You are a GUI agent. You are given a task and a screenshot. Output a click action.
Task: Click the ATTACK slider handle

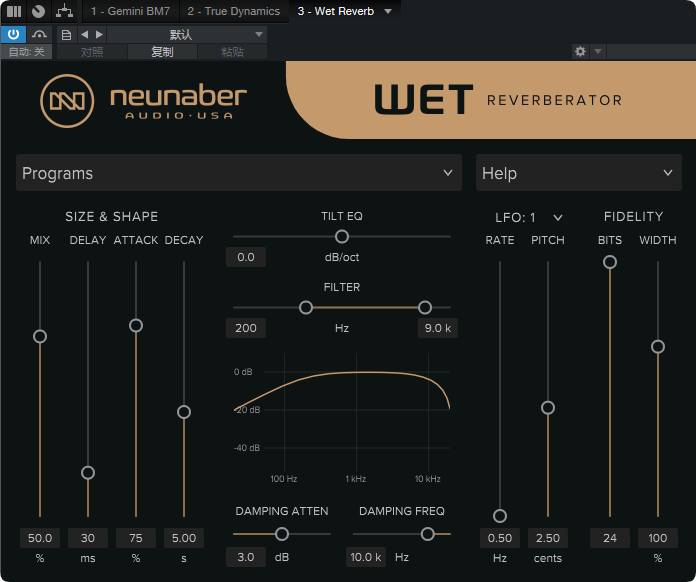tap(136, 325)
